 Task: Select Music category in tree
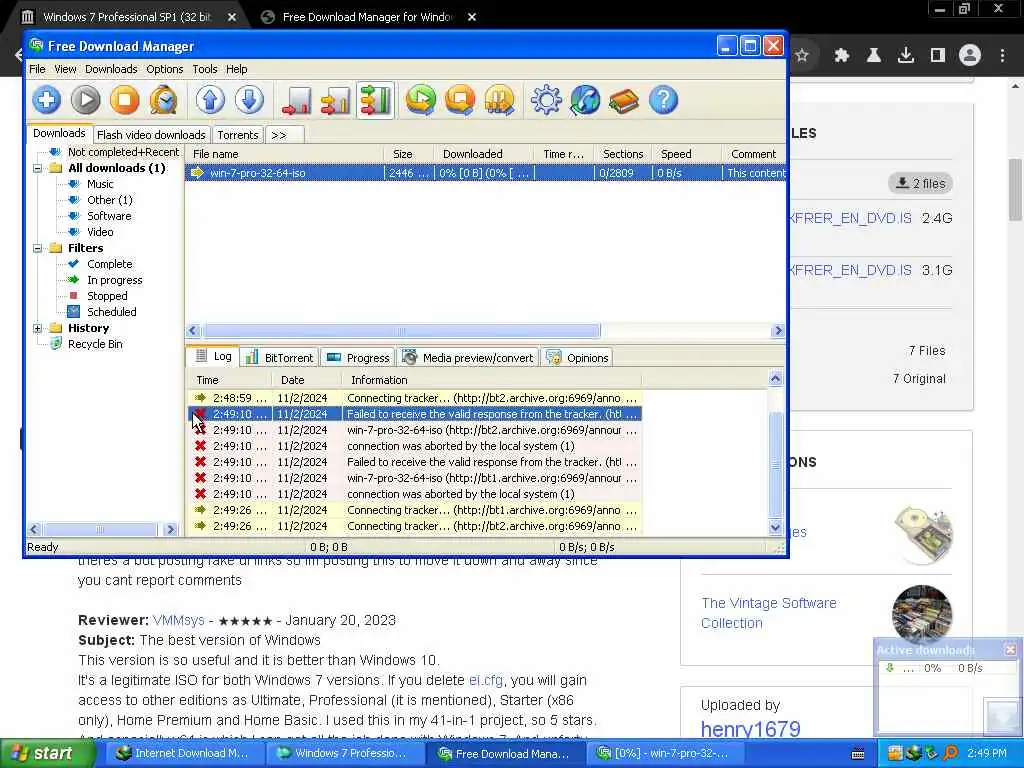[x=100, y=184]
